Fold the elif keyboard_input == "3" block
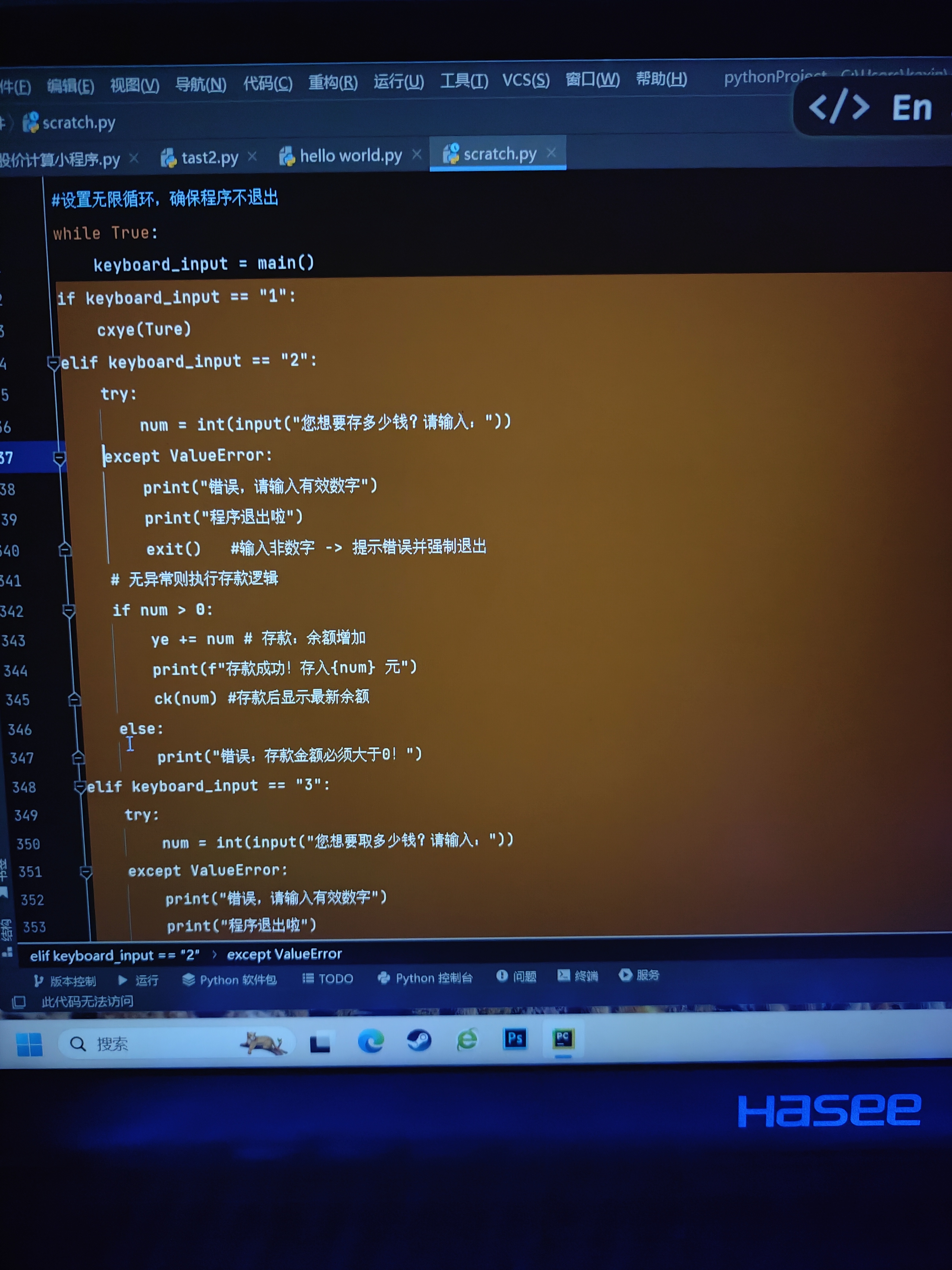 click(80, 787)
